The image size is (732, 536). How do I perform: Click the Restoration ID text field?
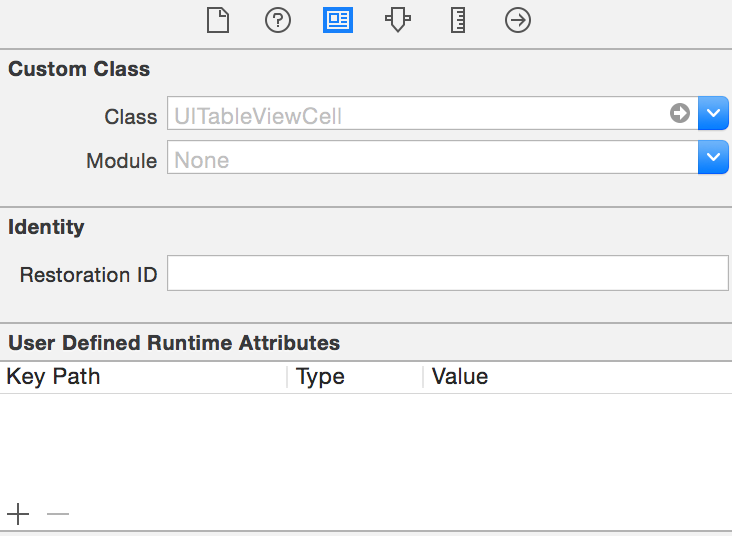[x=447, y=273]
